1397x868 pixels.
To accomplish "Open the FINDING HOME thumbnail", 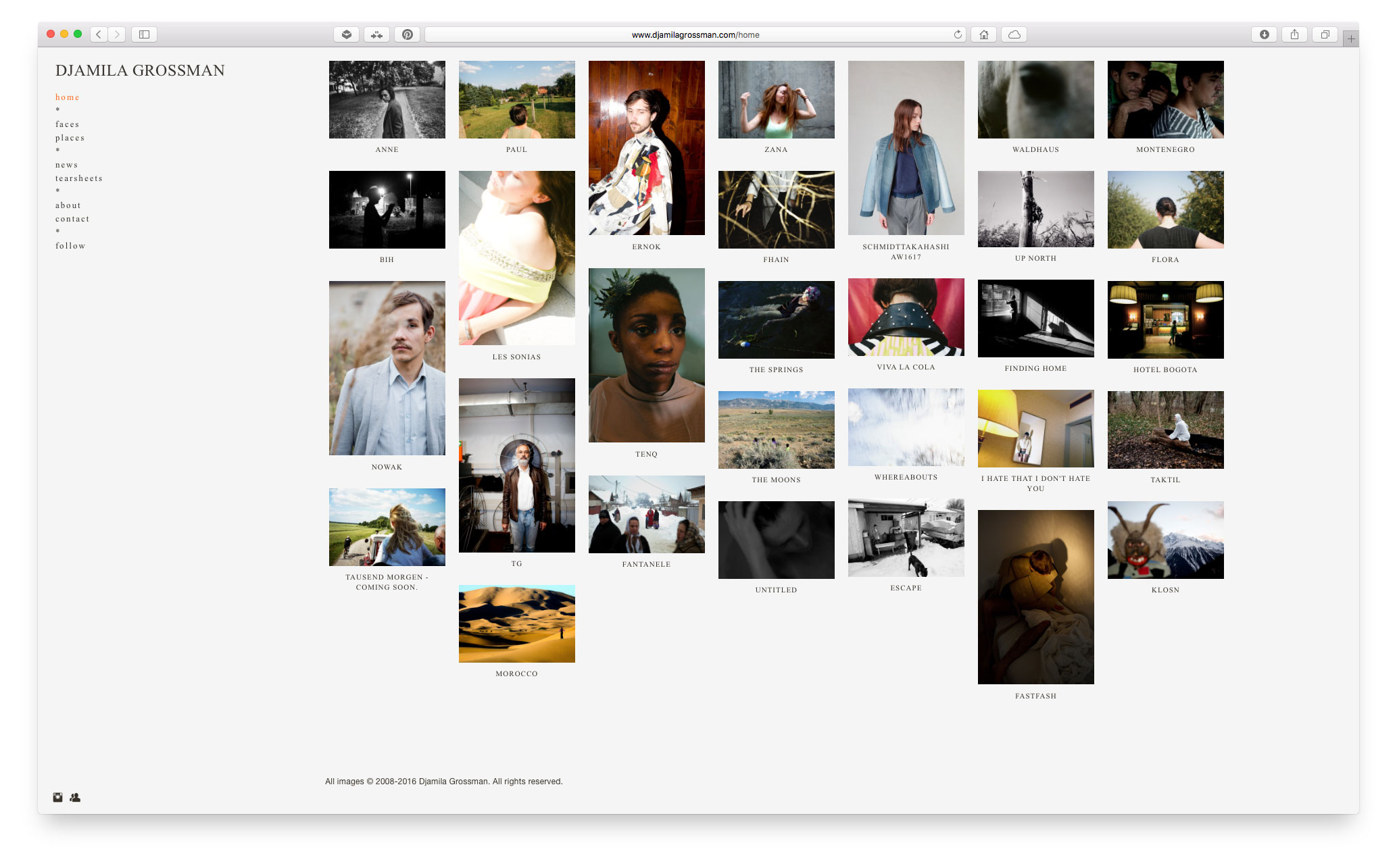I will 1036,318.
